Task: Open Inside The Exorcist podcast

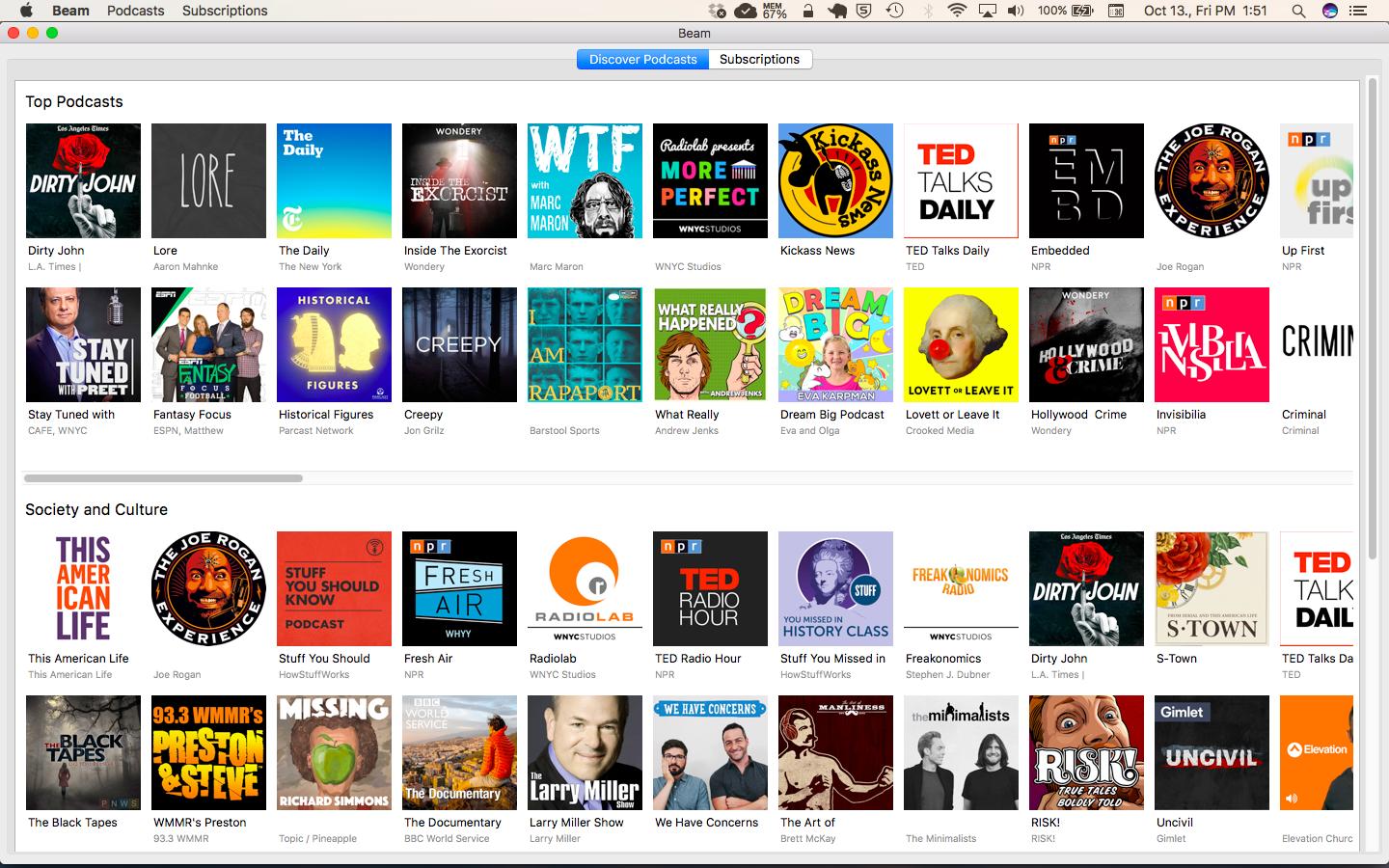Action: [x=459, y=180]
